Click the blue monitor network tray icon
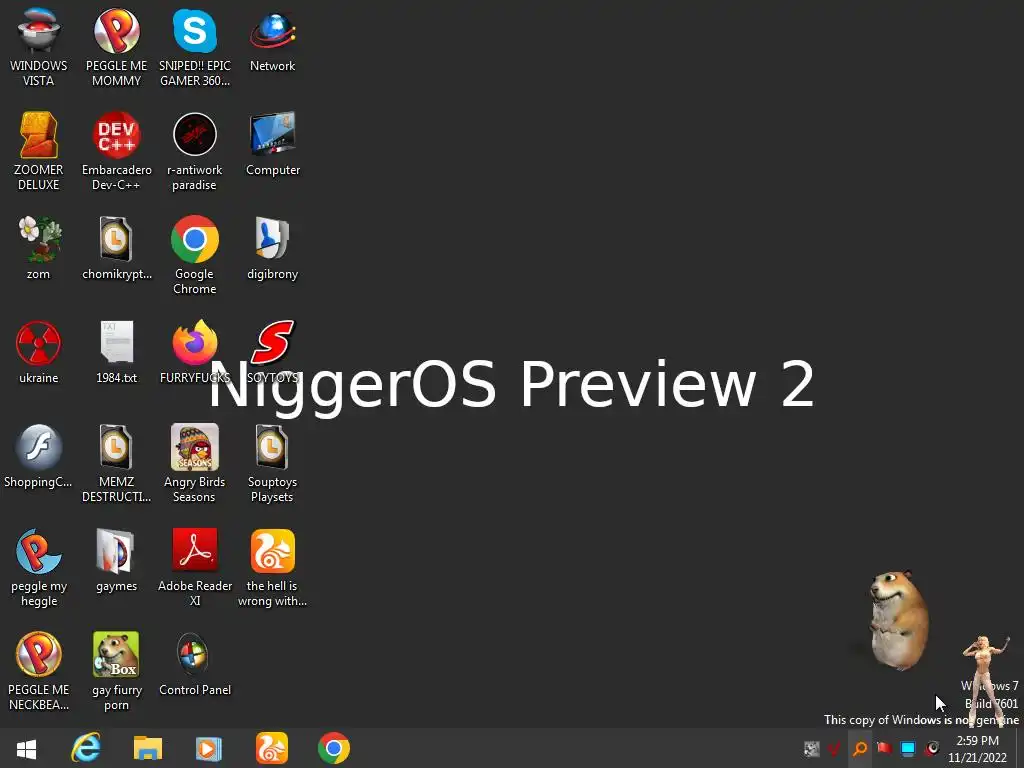1024x768 pixels. 908,748
